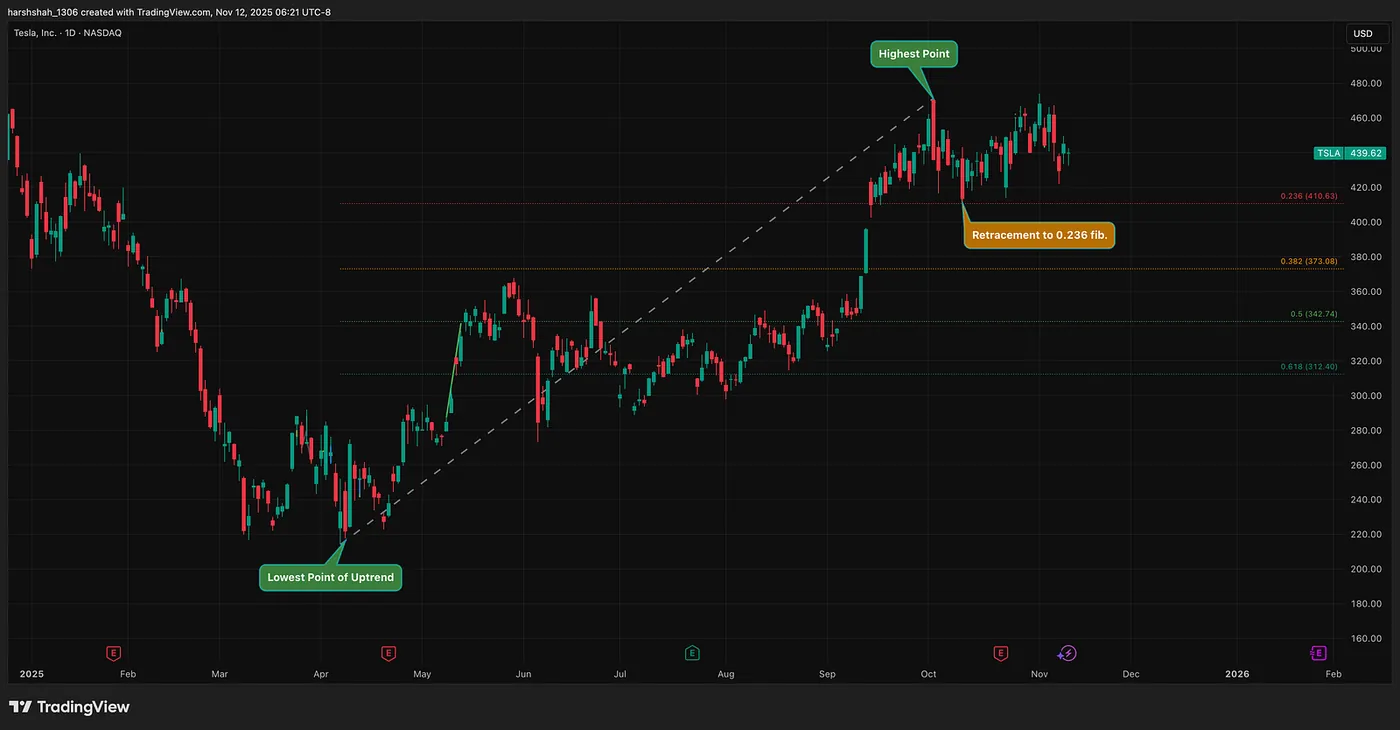Click the 0.618 (312.40) fib level label
Viewport: 1400px width, 730px height.
coord(1309,367)
